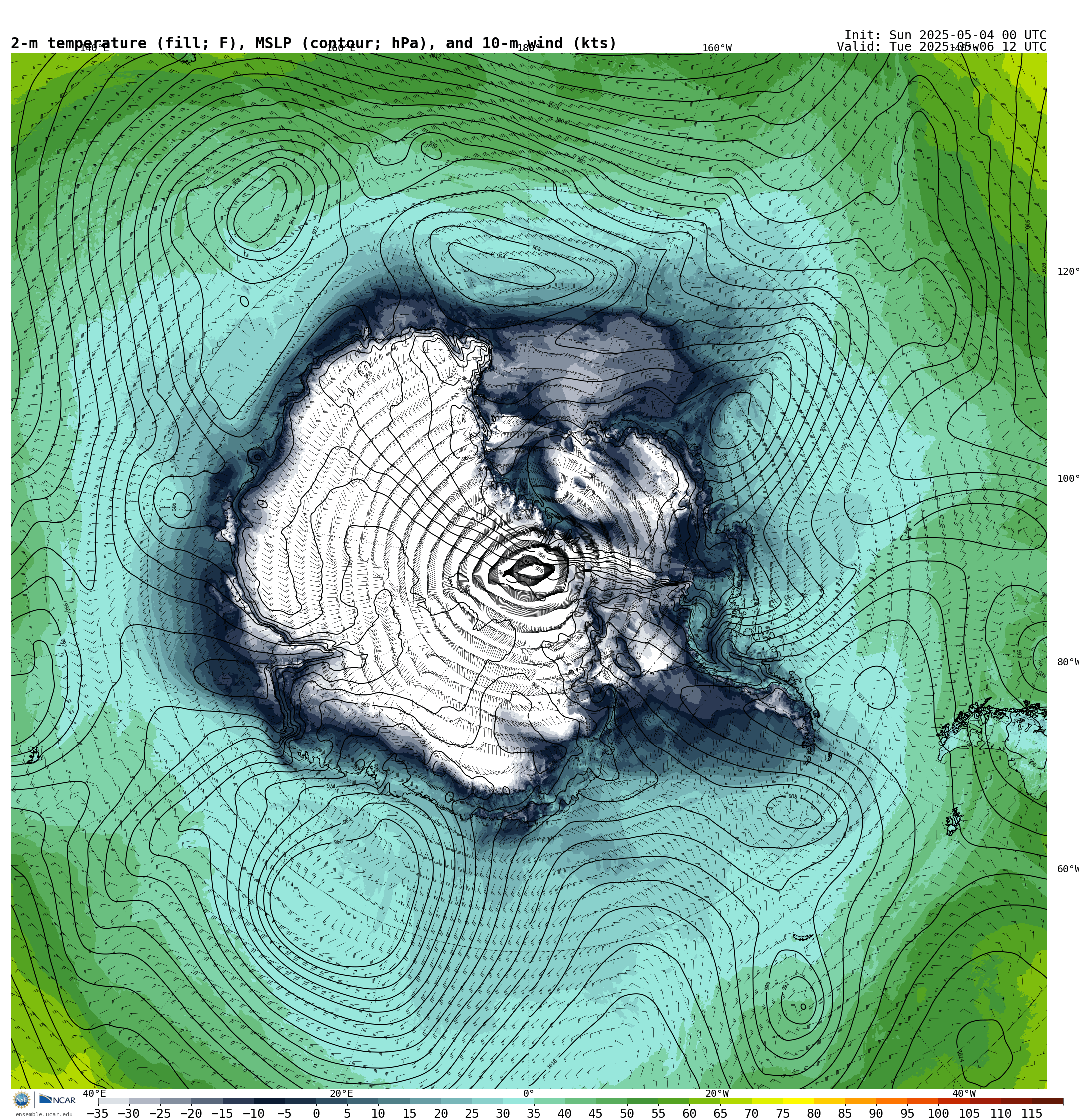The height and width of the screenshot is (1120, 1079).
Task: Click the 1020 contour label at right edge
Action: (1044, 268)
